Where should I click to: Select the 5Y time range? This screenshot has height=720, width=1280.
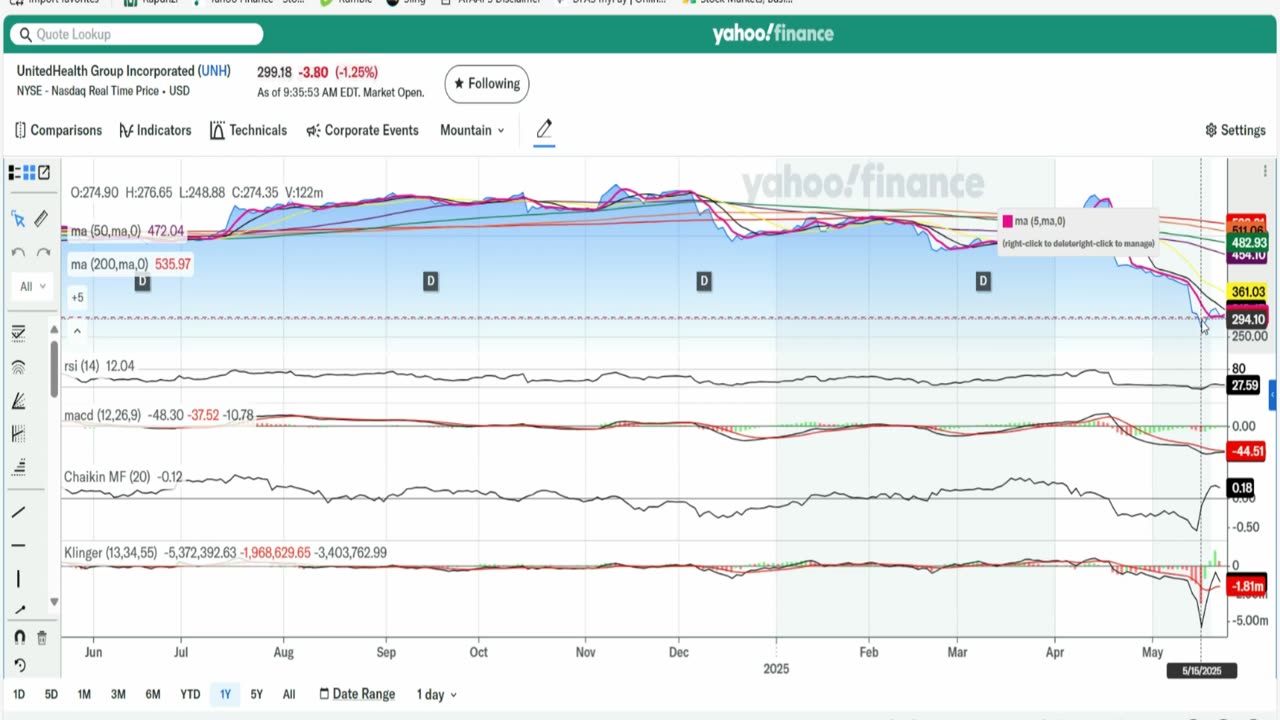(x=256, y=694)
